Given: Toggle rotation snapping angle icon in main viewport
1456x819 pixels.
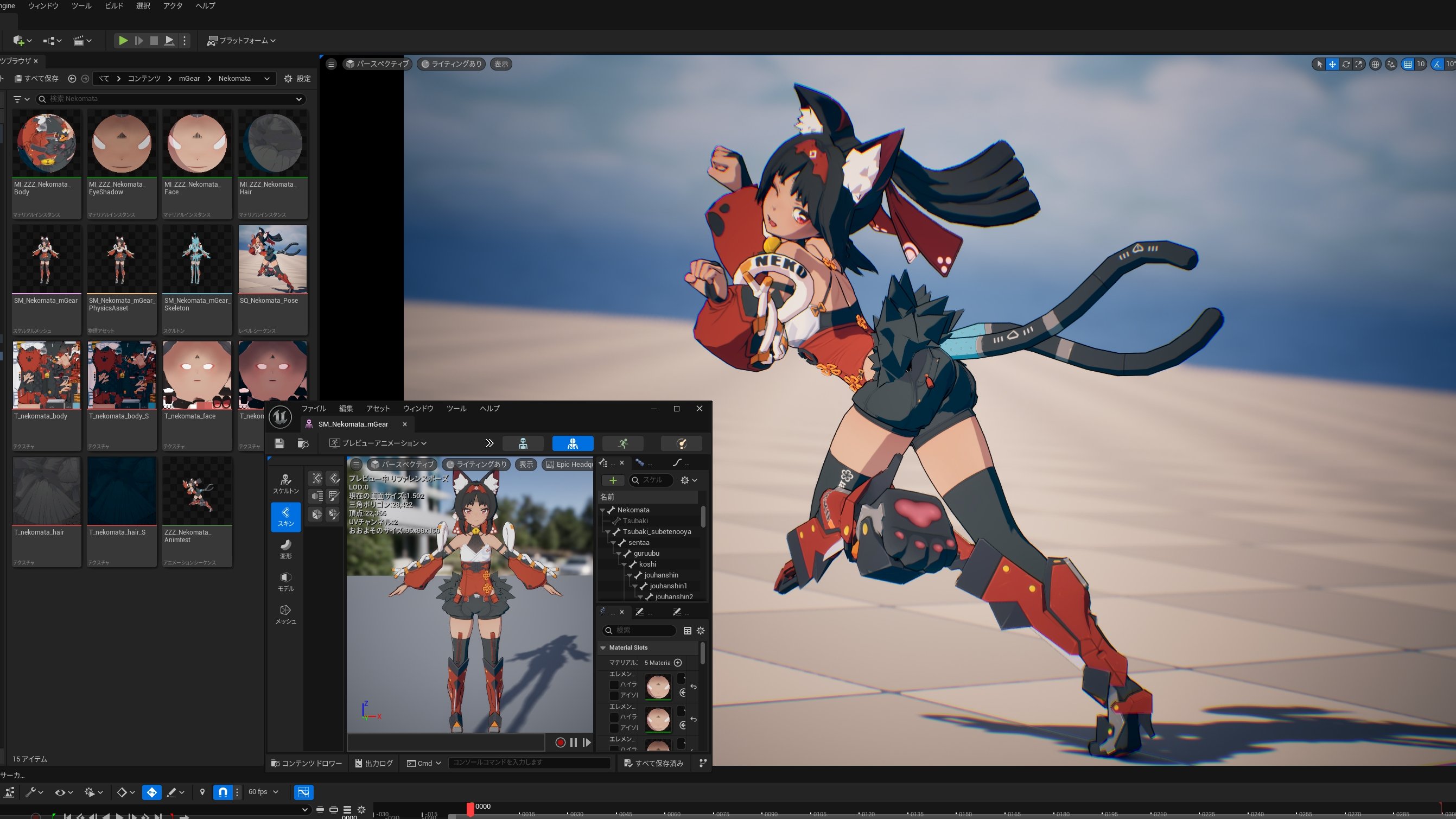Looking at the screenshot, I should (x=1437, y=64).
